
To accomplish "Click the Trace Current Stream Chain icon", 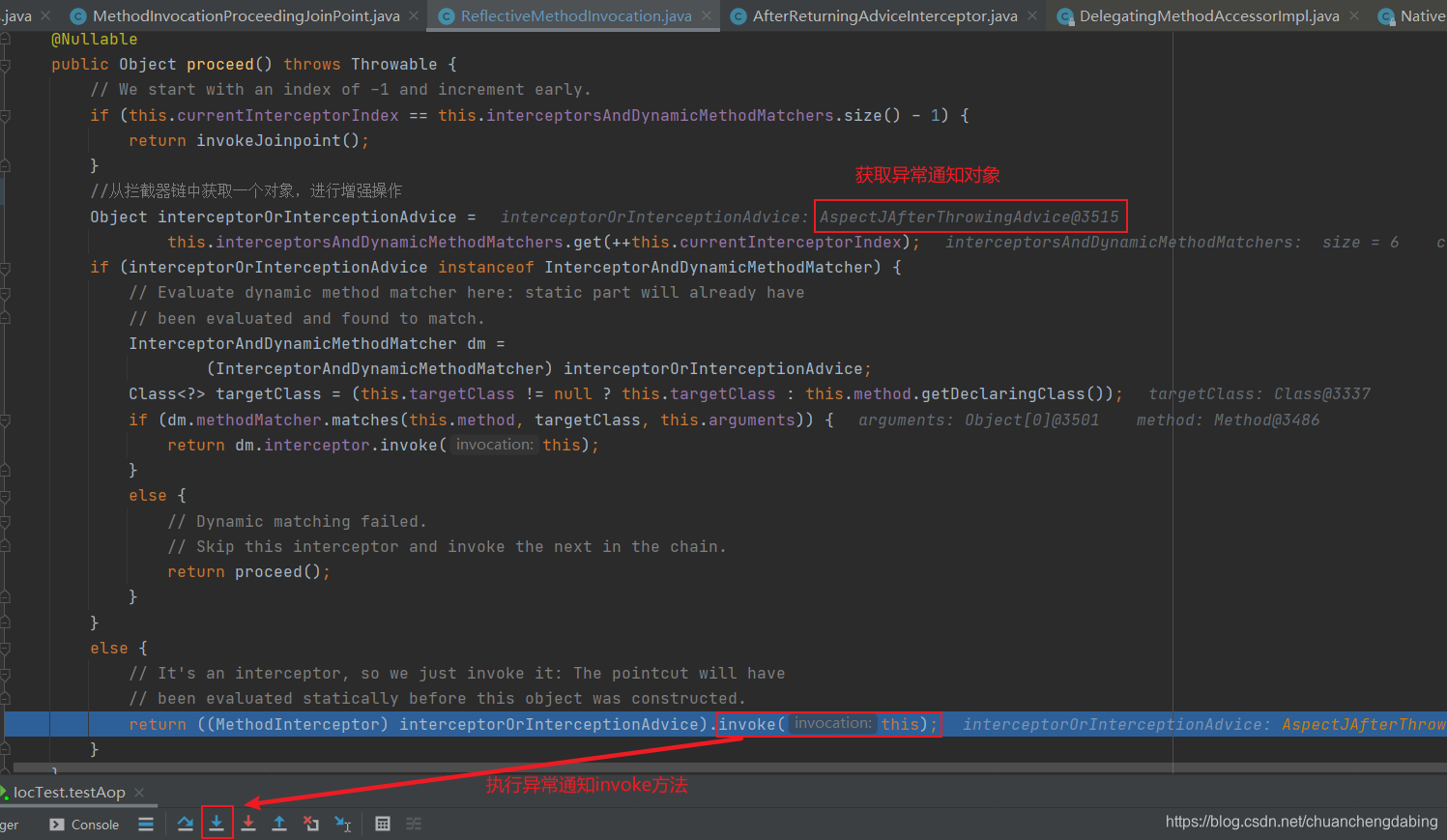I will [414, 824].
